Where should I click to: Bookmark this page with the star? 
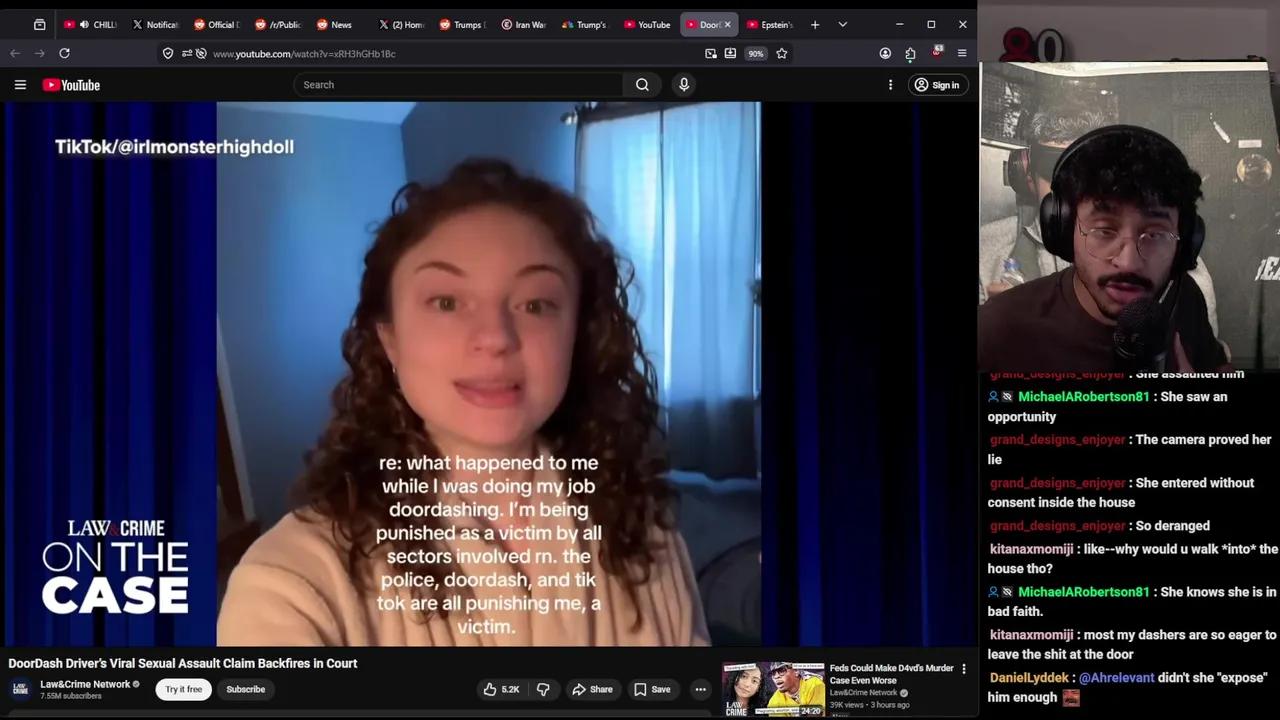click(x=782, y=53)
